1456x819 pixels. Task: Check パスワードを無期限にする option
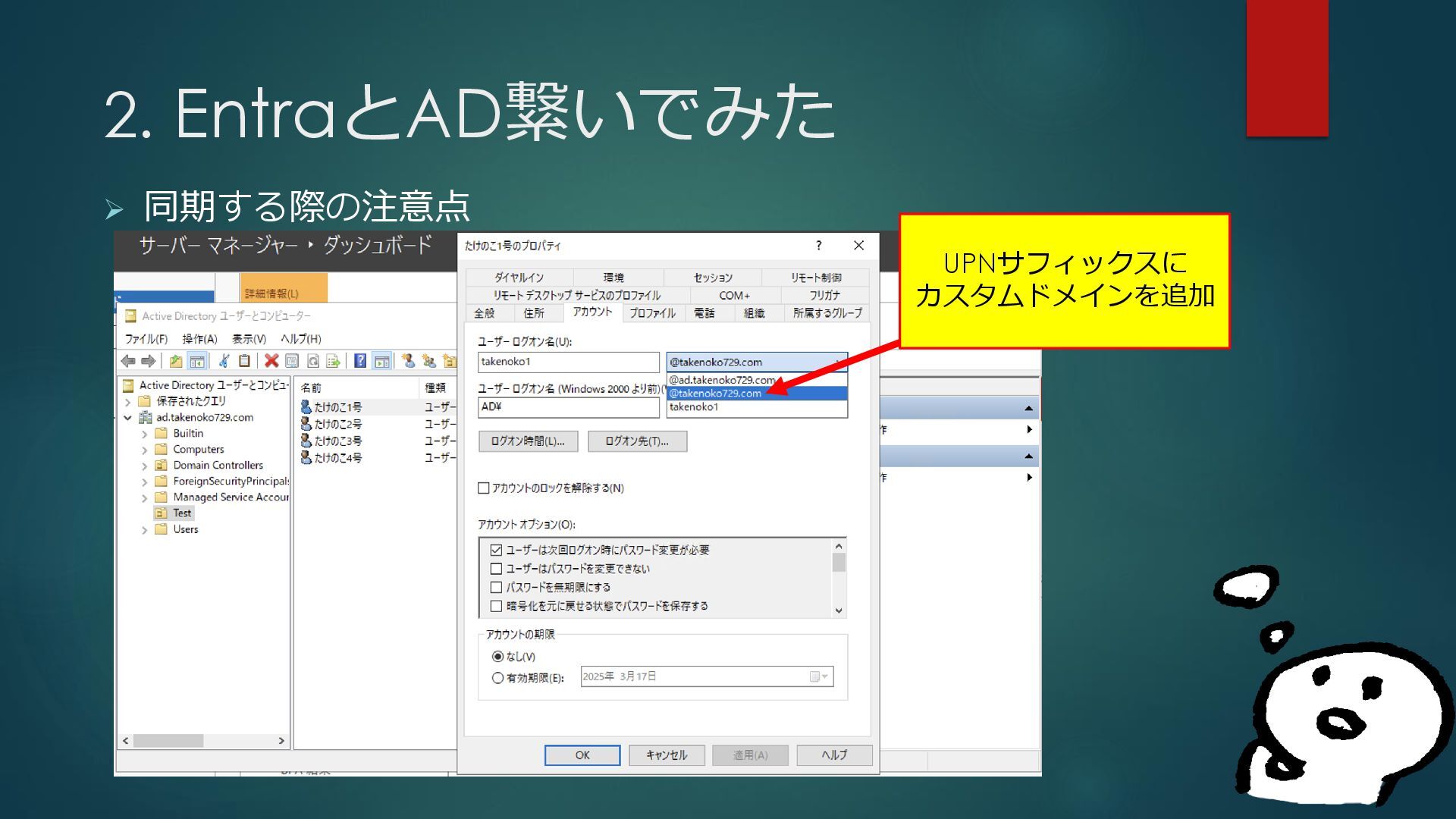click(497, 587)
